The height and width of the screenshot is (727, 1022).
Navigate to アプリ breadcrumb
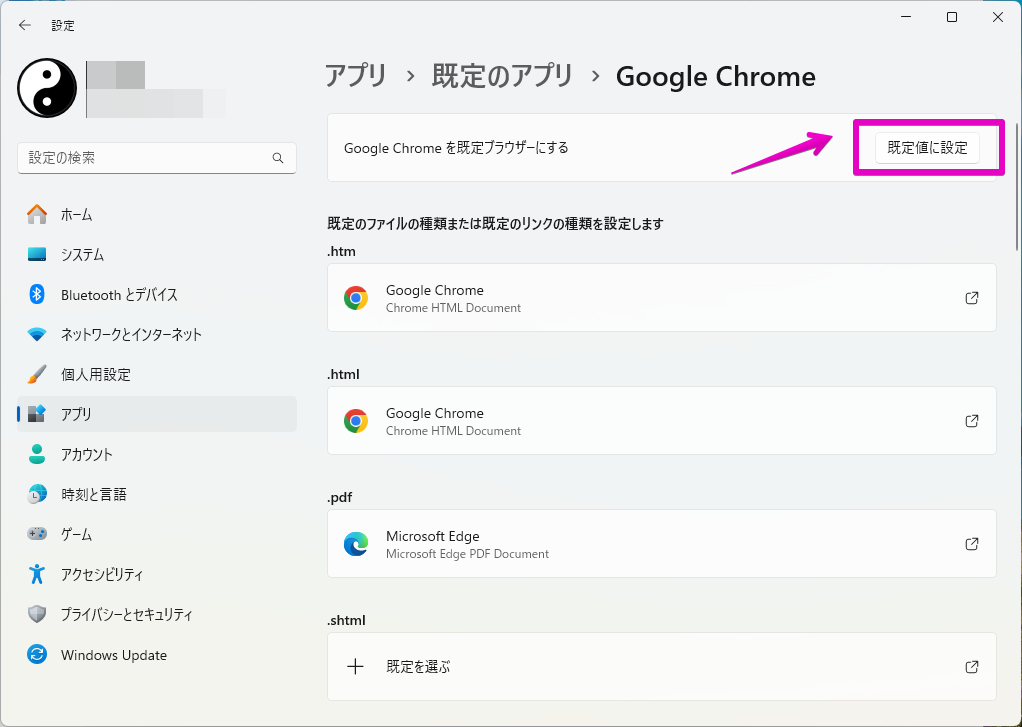pyautogui.click(x=356, y=76)
